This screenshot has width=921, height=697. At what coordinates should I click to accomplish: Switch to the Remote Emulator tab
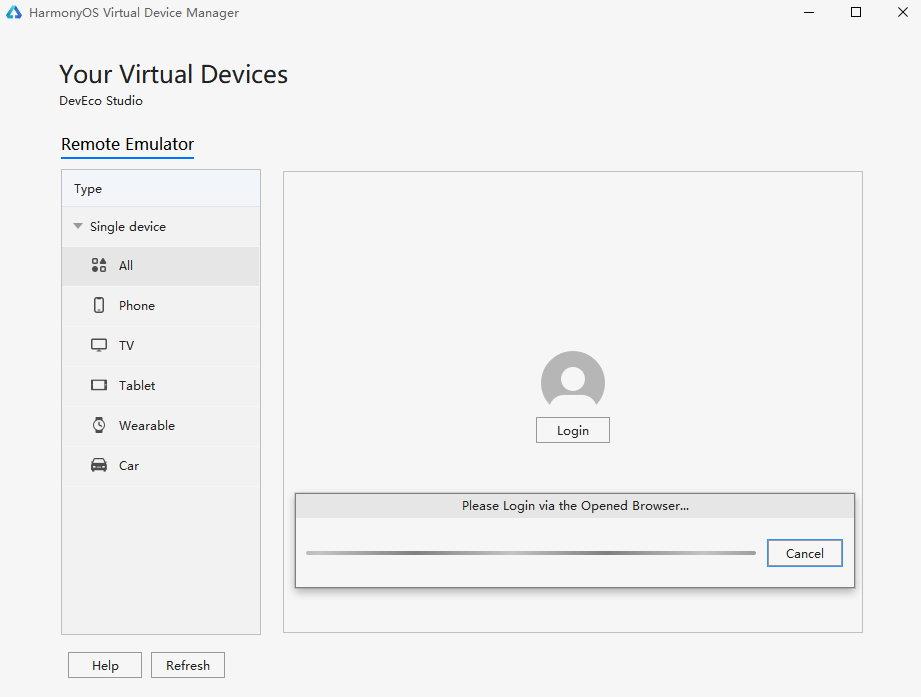pyautogui.click(x=127, y=144)
